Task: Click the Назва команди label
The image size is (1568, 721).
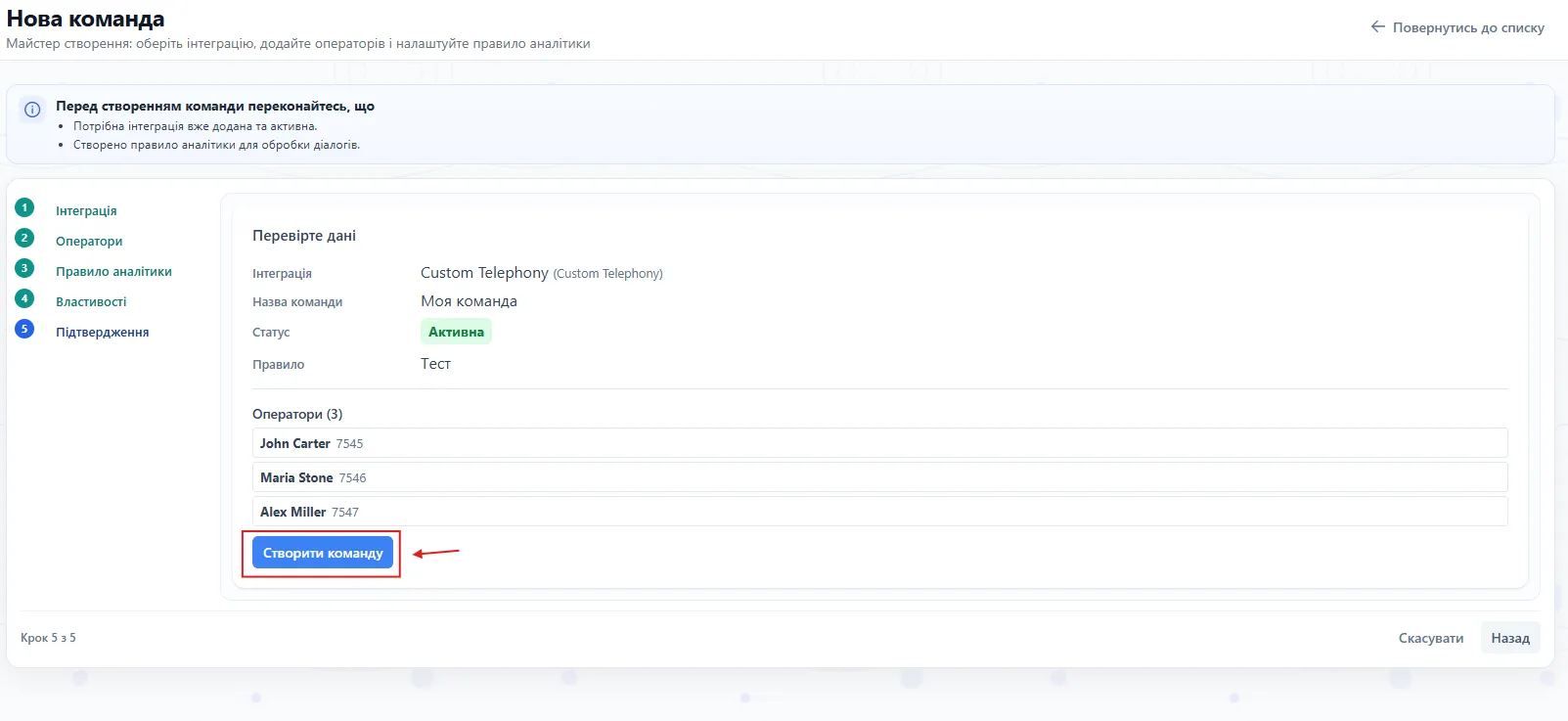Action: (x=297, y=302)
